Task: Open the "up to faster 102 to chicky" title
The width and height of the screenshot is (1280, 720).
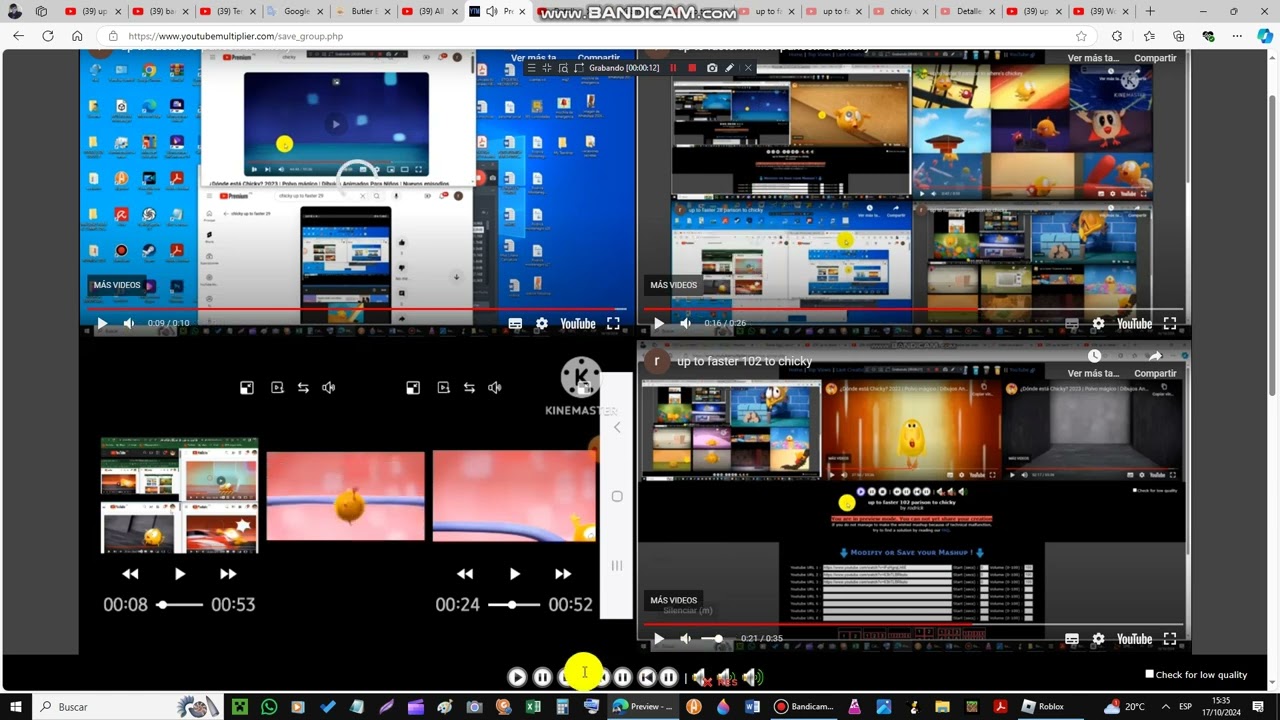Action: (x=745, y=361)
